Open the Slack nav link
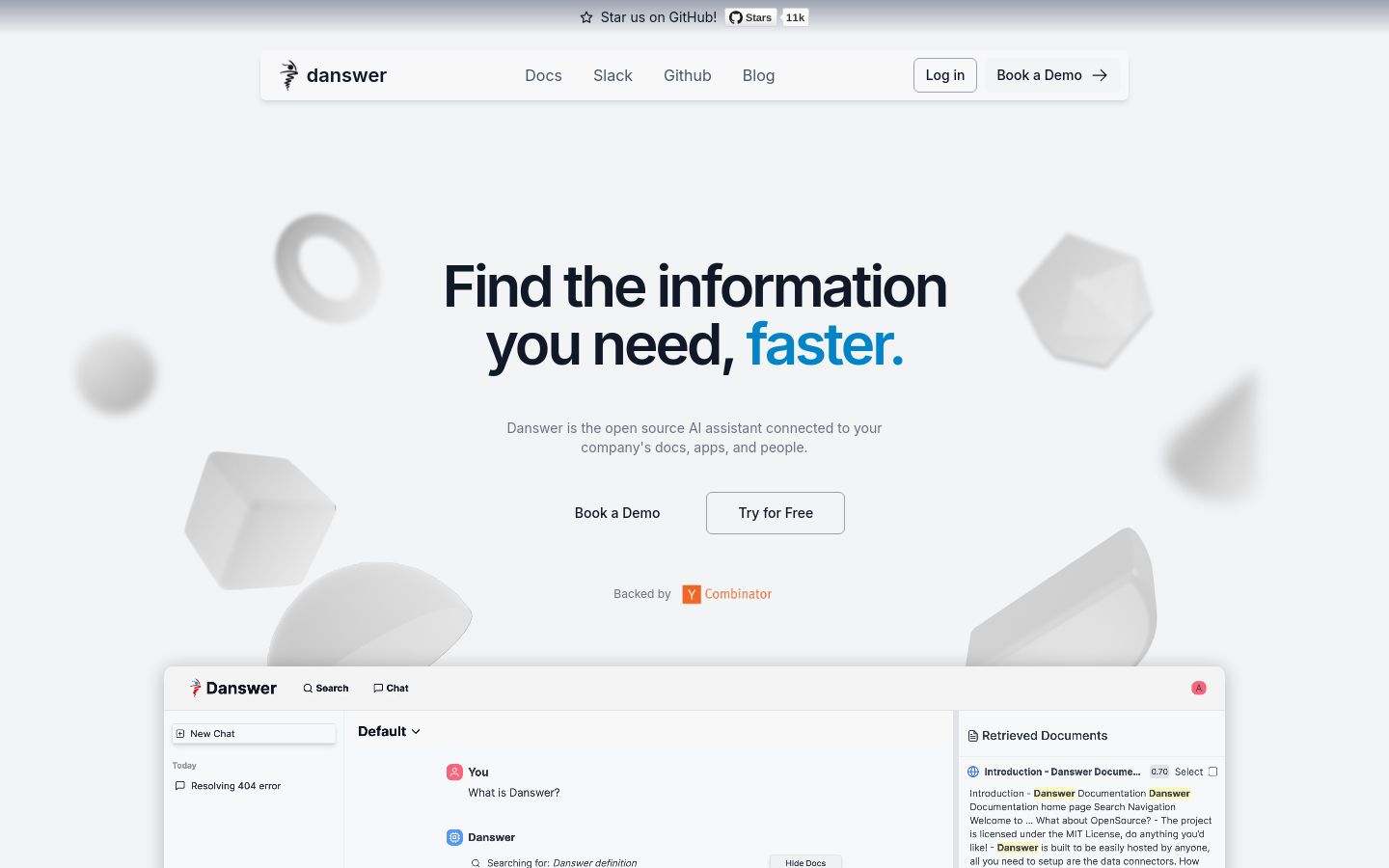Viewport: 1389px width, 868px height. [613, 75]
